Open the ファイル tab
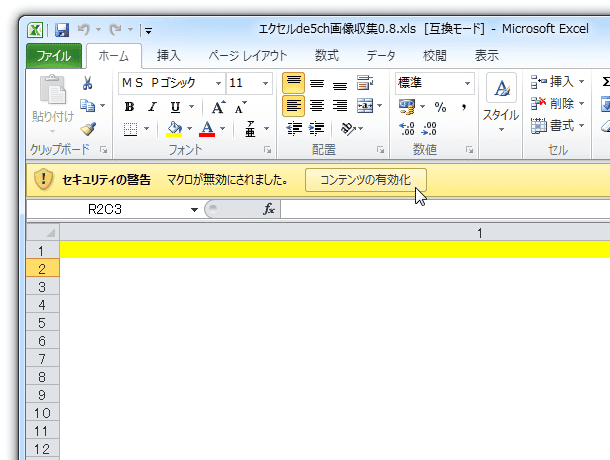This screenshot has height=460, width=610. click(x=54, y=56)
